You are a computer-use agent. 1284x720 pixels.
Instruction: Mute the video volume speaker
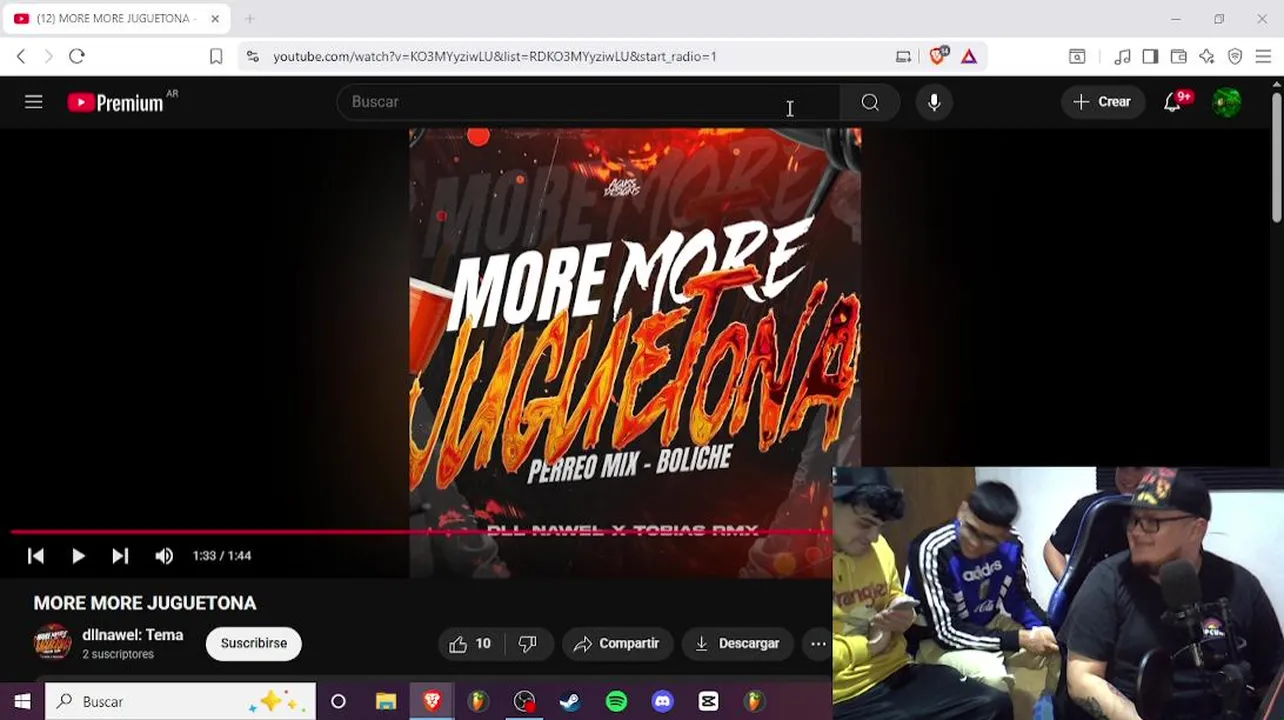point(164,556)
